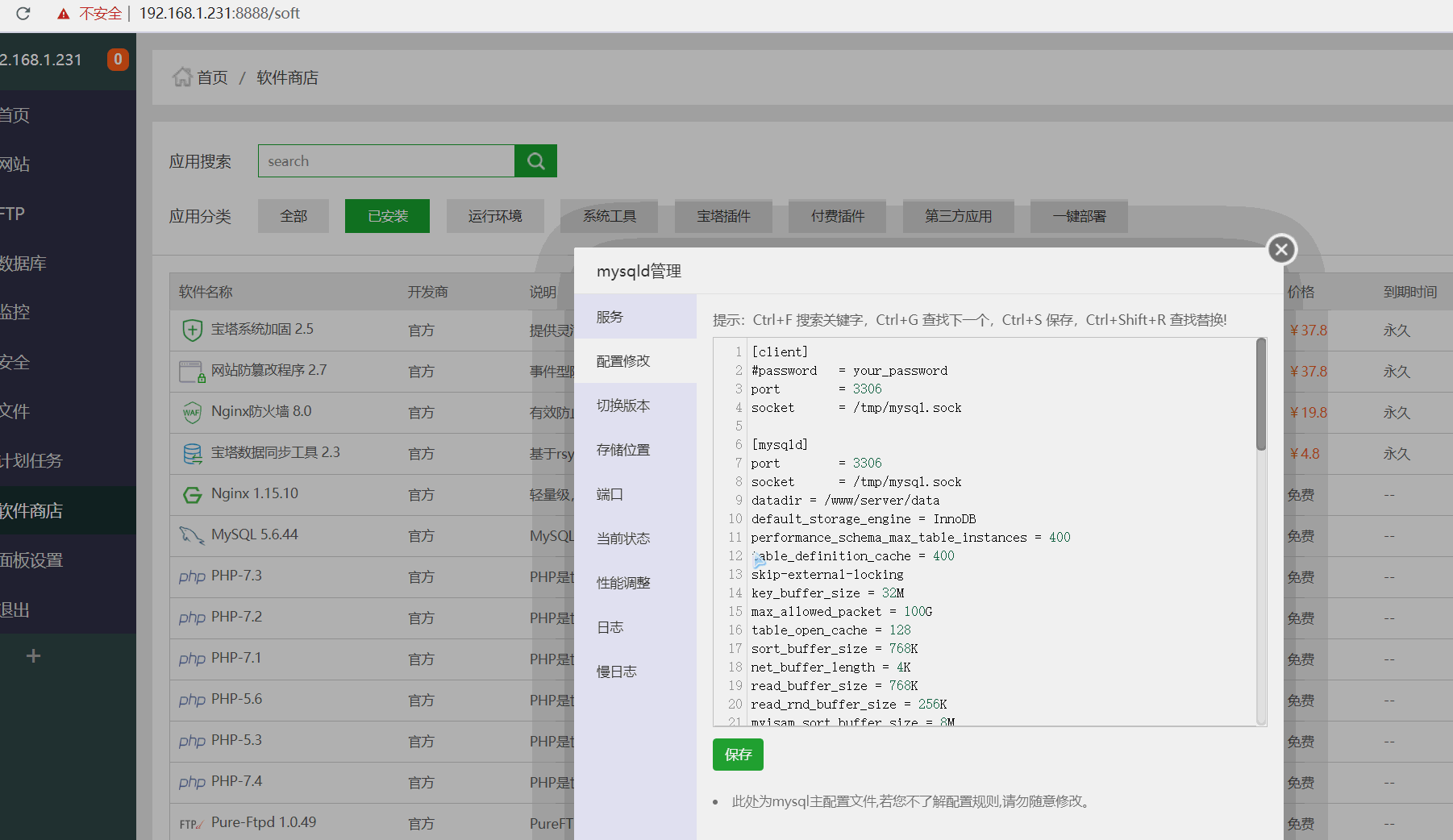1453x840 pixels.
Task: Click the php icon for PHP-5.6
Action: 192,701
